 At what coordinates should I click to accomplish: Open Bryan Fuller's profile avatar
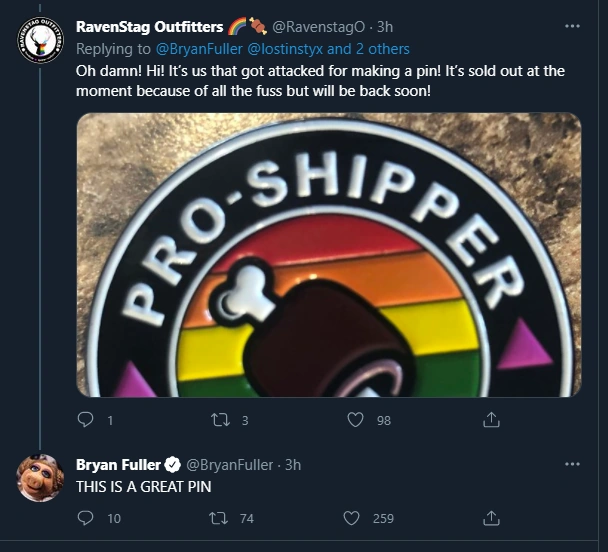(x=41, y=478)
